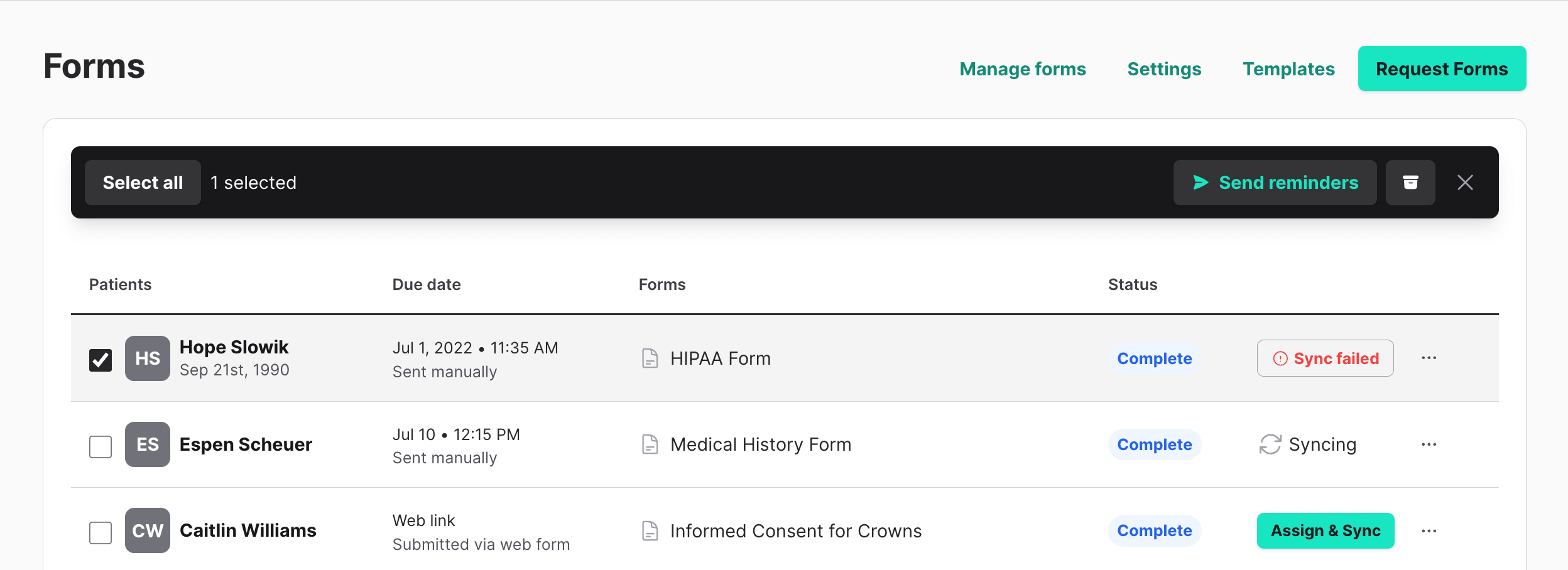Open the Manage forms link

click(1022, 69)
